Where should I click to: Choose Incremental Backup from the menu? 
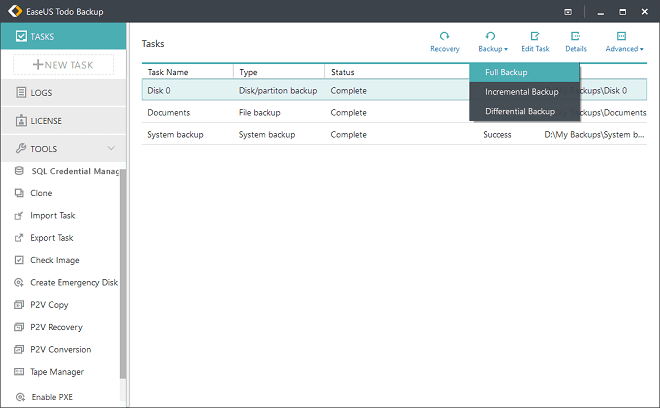click(524, 92)
